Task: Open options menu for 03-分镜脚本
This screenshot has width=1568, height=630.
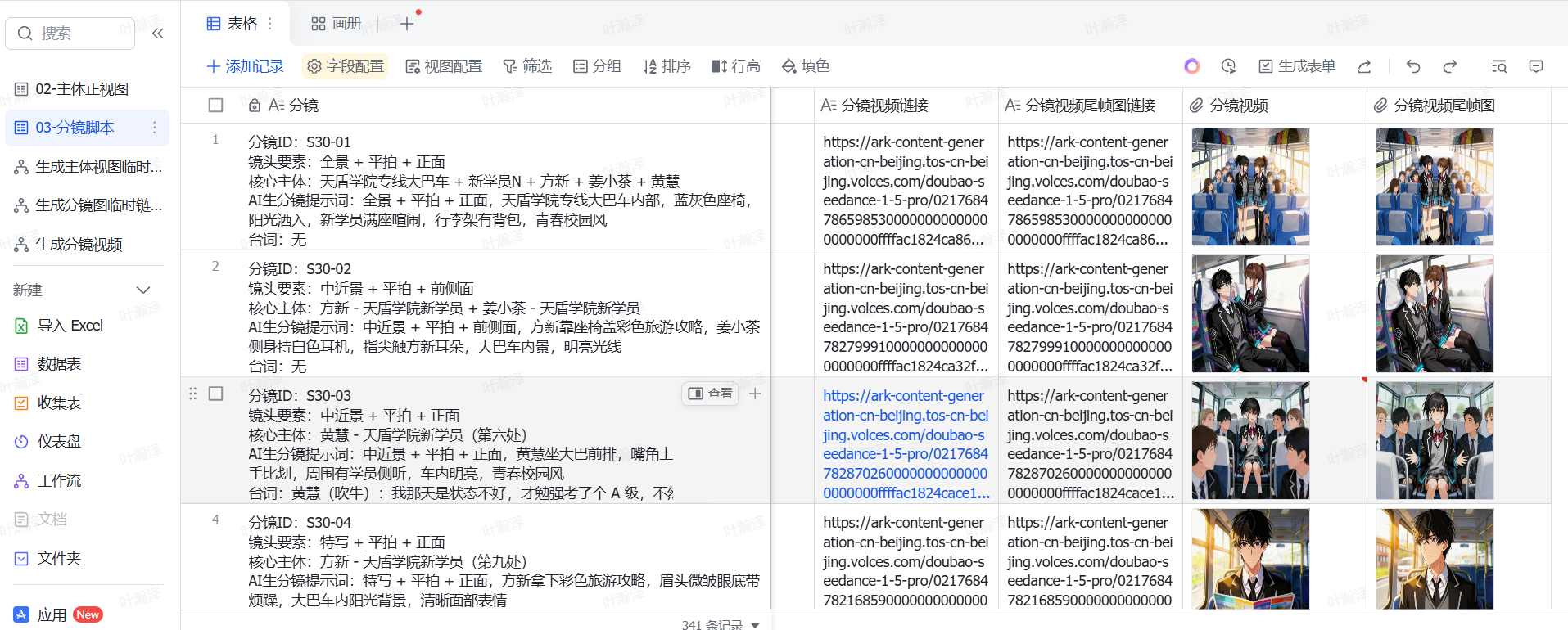Action: pos(154,128)
